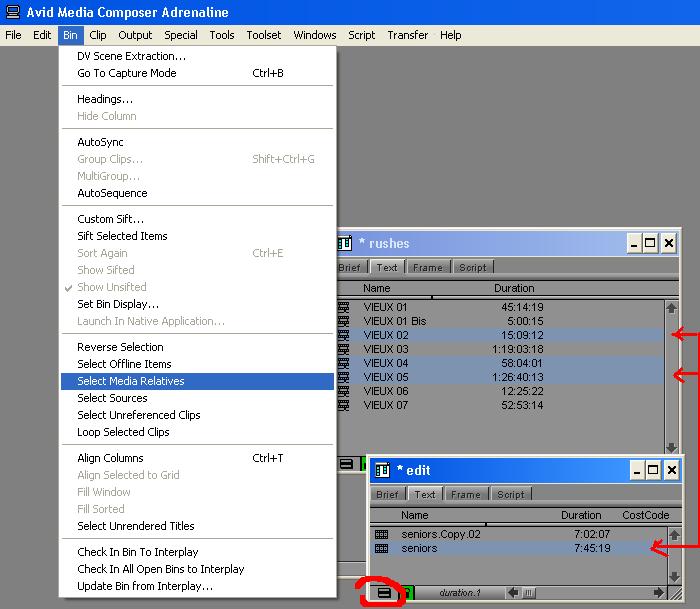Choose Select Sources from the Bin menu
700x609 pixels.
pyautogui.click(x=197, y=398)
